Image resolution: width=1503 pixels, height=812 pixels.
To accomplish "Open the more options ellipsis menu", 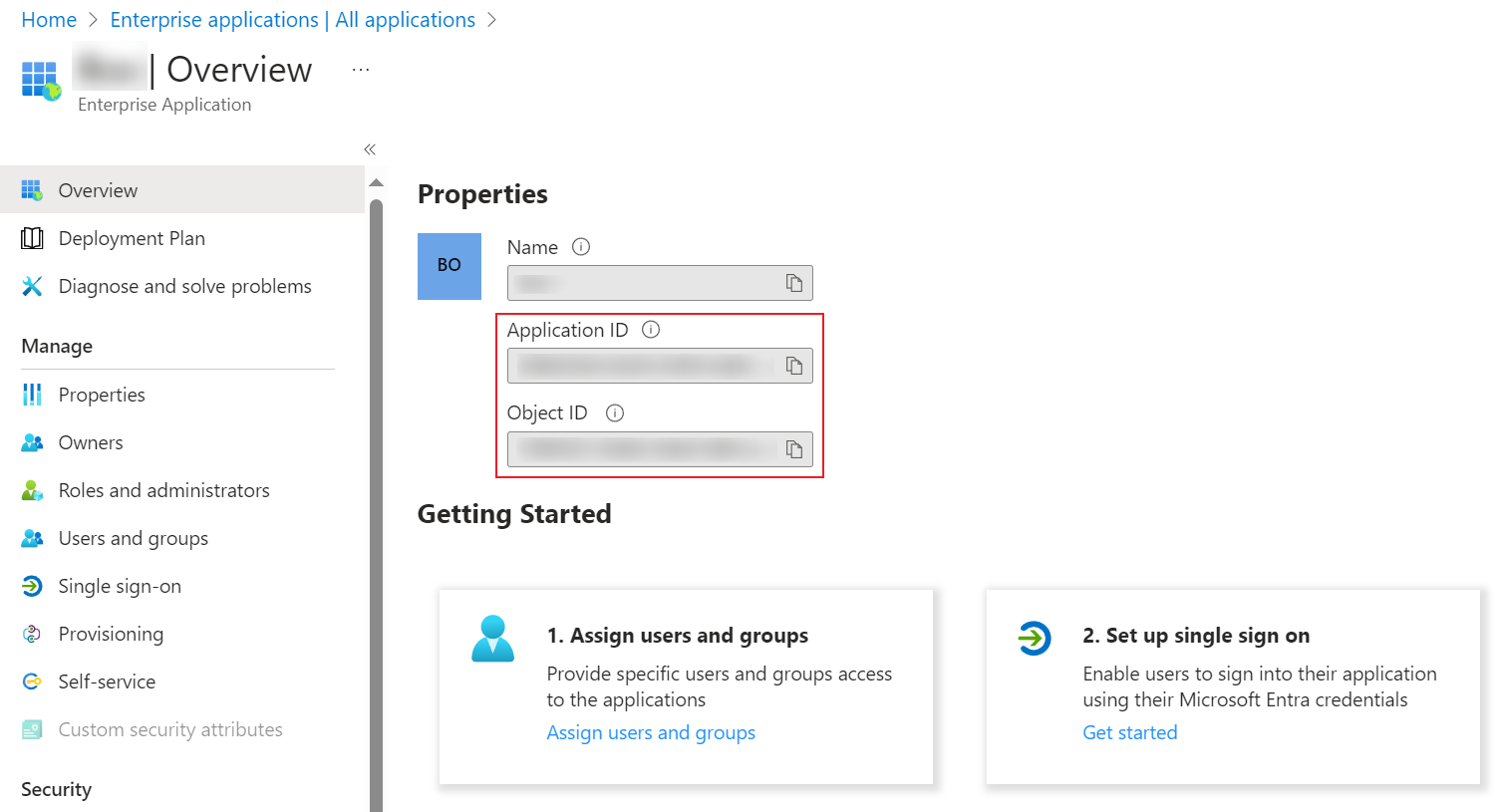I will pos(360,69).
